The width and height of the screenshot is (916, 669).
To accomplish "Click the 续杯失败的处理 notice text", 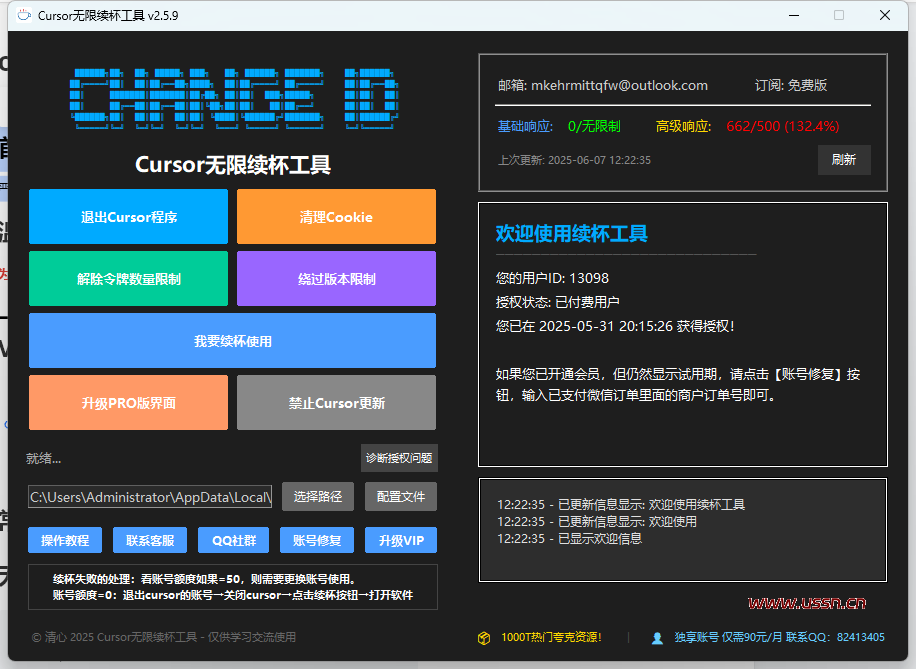I will pos(233,587).
